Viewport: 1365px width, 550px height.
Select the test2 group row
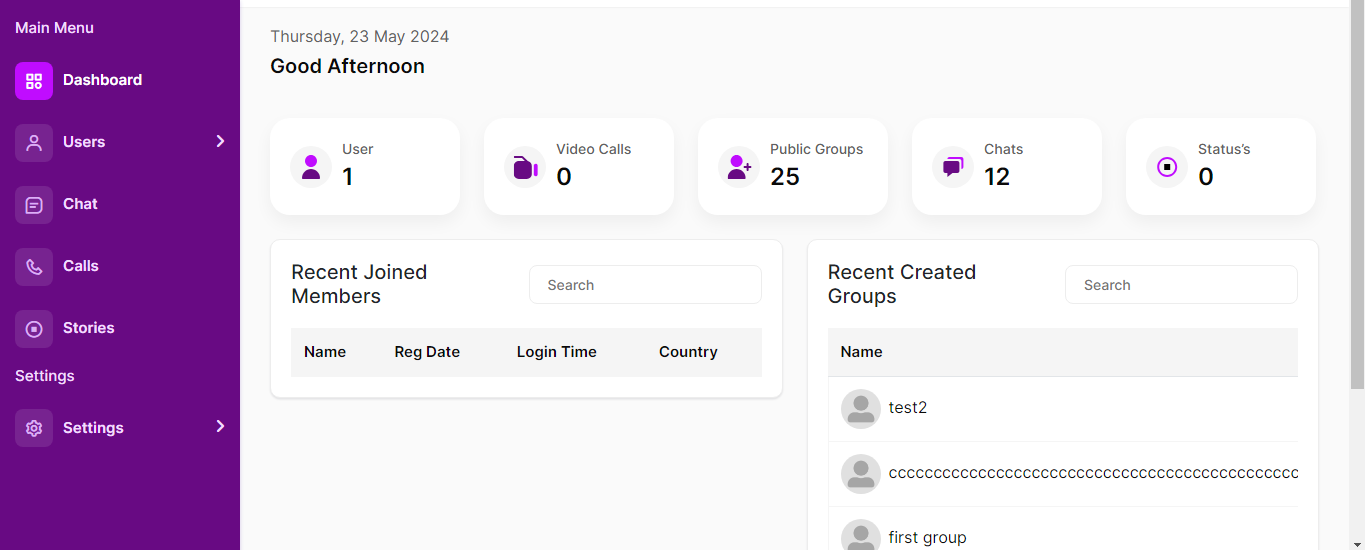(x=908, y=408)
